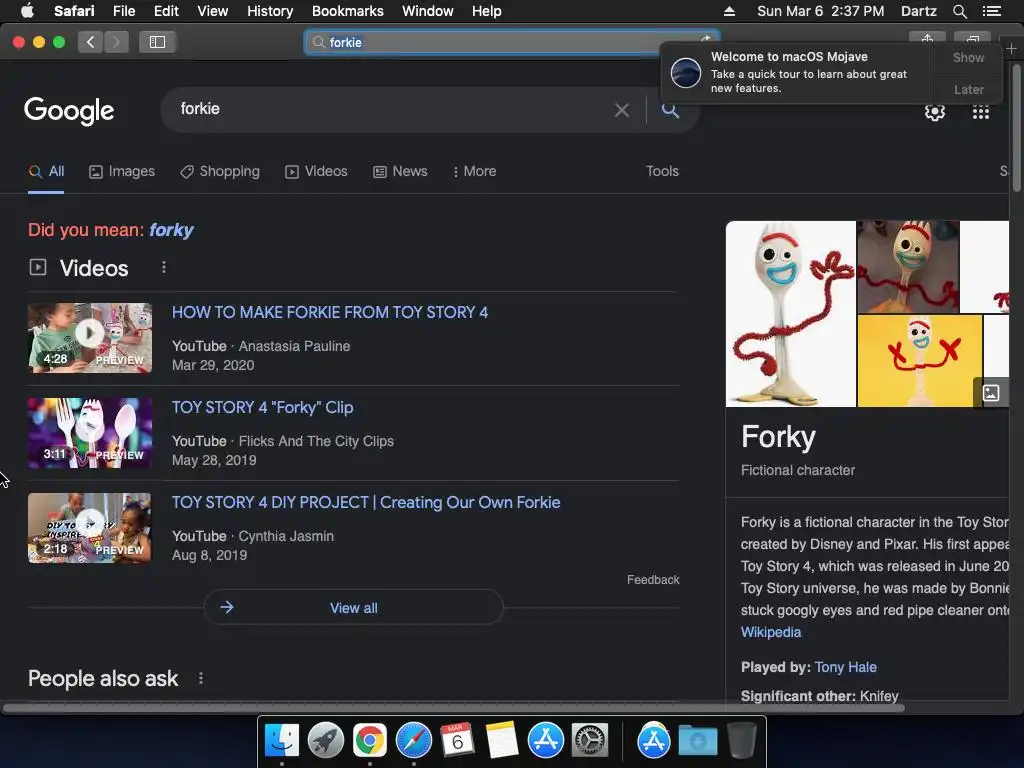Click the suggested spelling forky
Viewport: 1024px width, 768px height.
pyautogui.click(x=171, y=230)
